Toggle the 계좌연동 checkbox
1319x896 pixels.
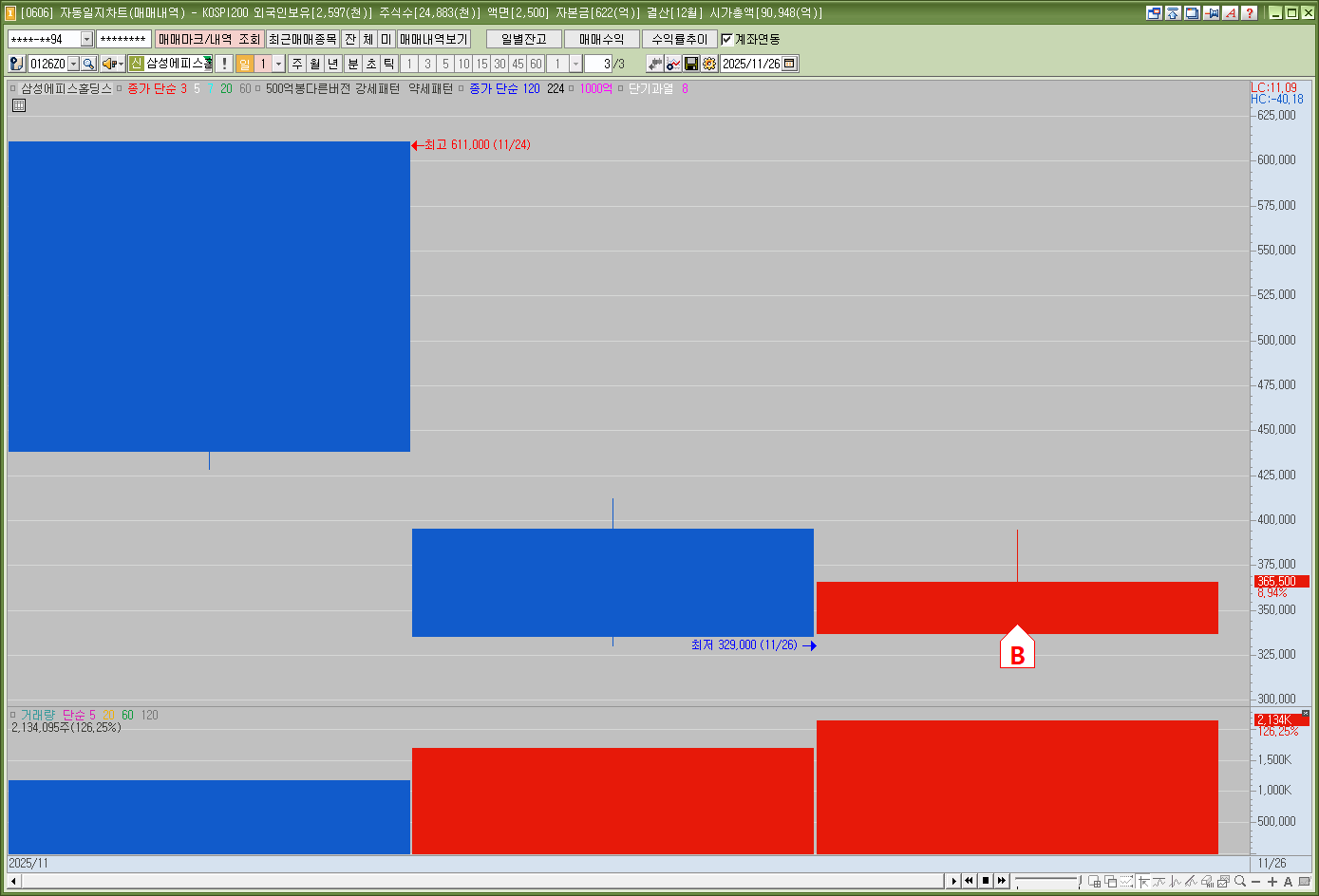726,39
